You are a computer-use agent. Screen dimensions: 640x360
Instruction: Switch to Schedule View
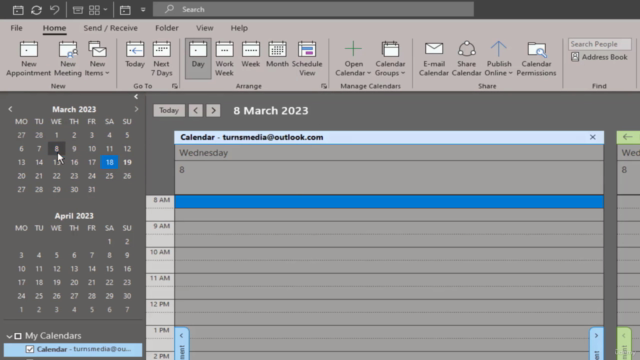pyautogui.click(x=307, y=59)
